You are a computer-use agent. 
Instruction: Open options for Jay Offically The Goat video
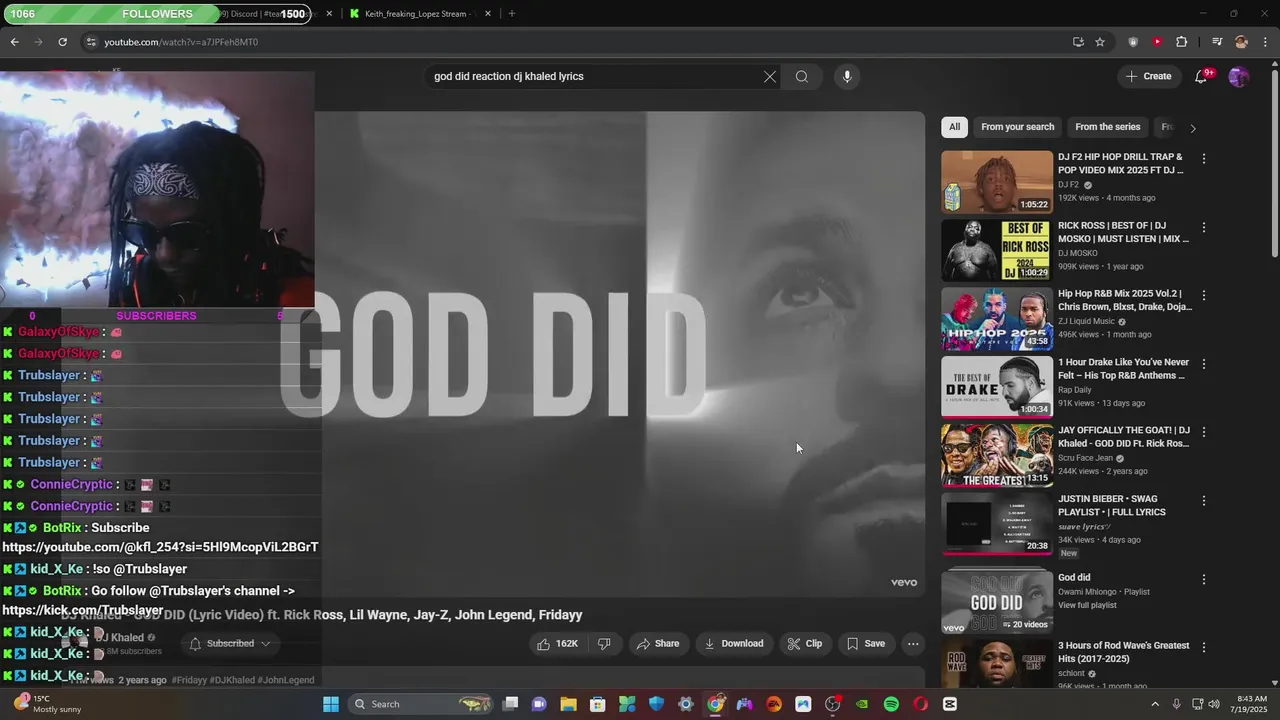1204,431
